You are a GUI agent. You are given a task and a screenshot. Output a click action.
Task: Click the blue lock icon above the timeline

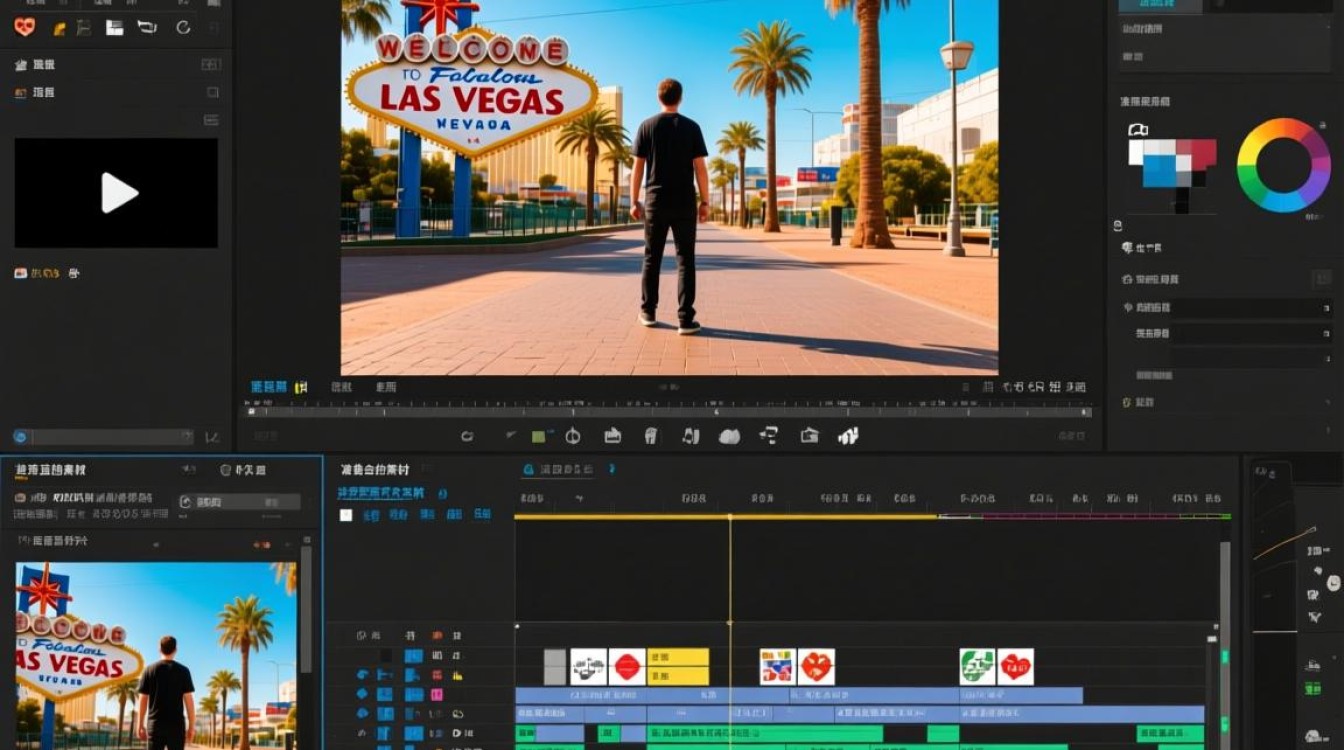pyautogui.click(x=529, y=469)
